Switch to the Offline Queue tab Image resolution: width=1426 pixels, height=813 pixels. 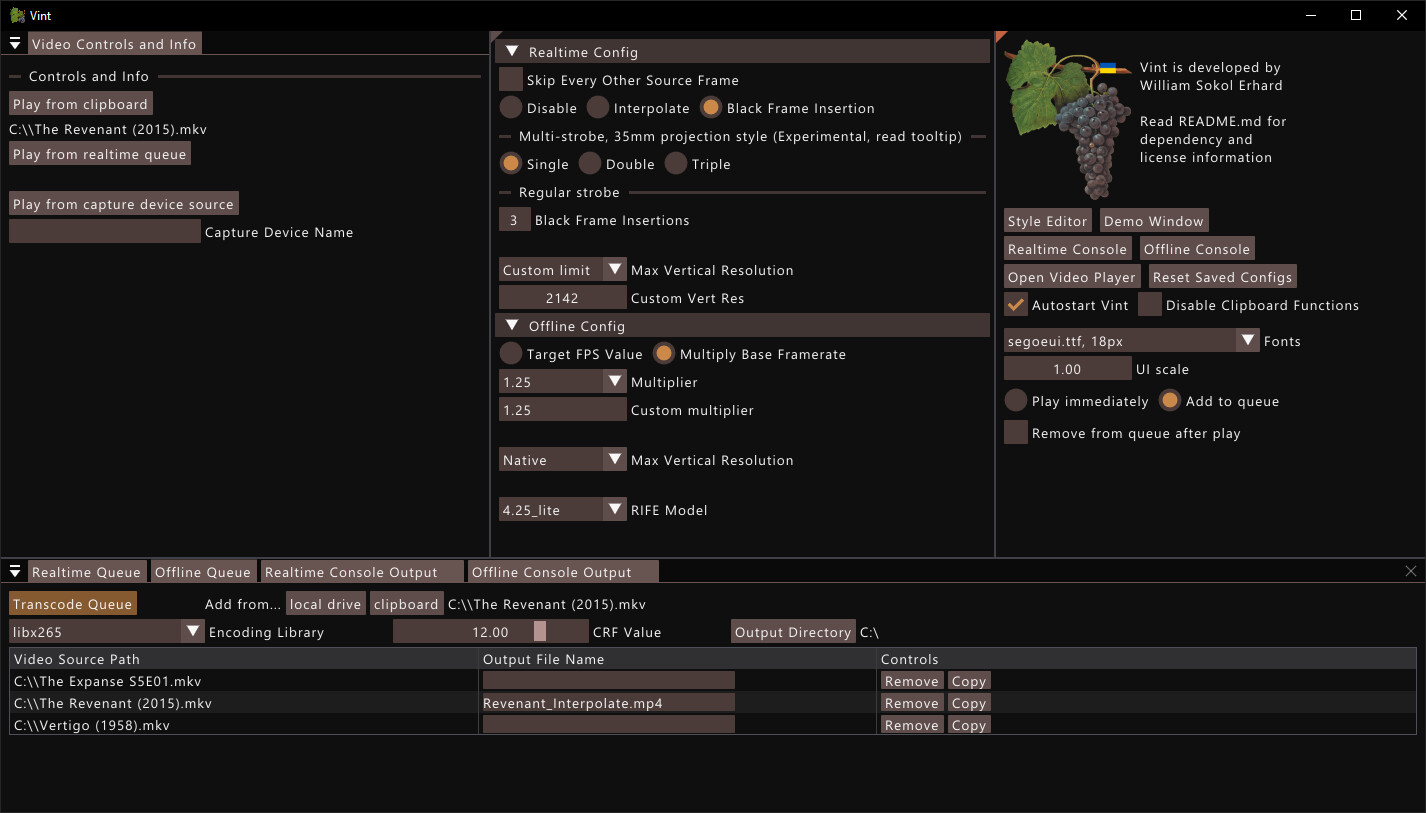tap(203, 571)
